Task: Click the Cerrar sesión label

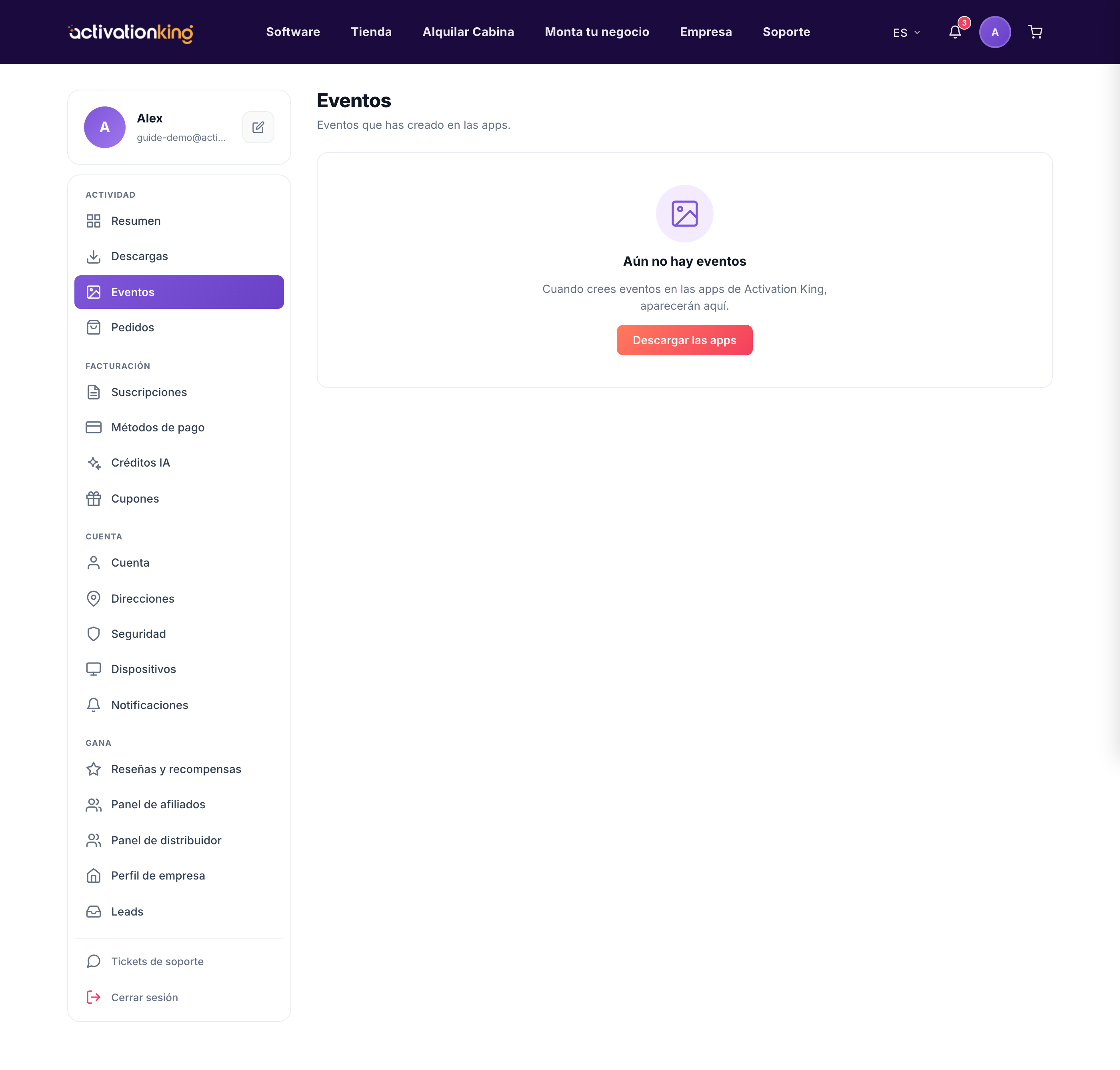Action: pos(144,997)
